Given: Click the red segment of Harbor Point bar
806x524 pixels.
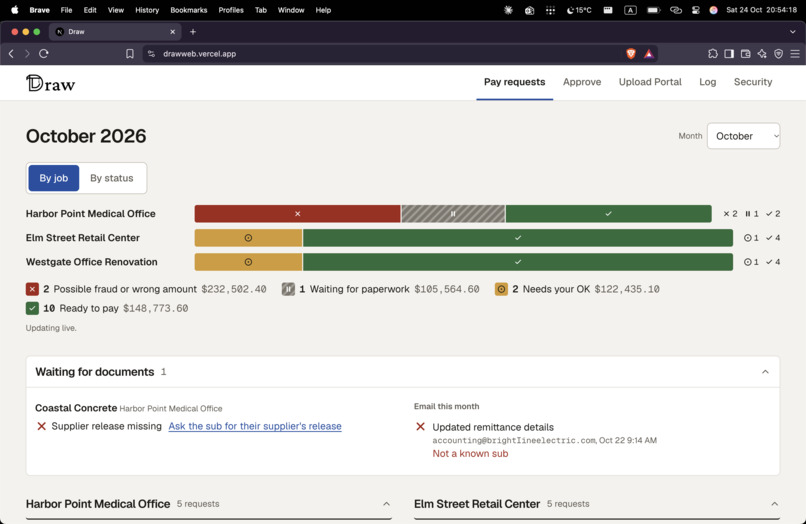Looking at the screenshot, I should tap(297, 213).
